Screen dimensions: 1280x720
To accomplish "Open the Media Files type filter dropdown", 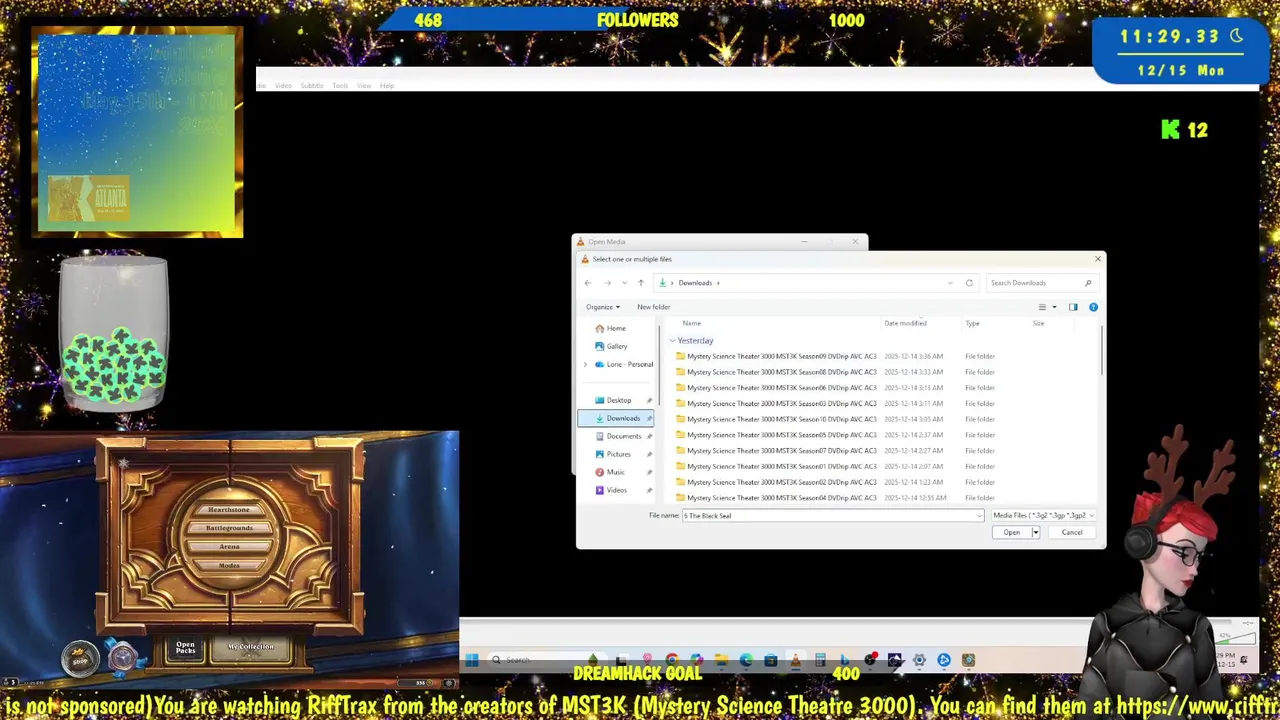I will point(1042,516).
